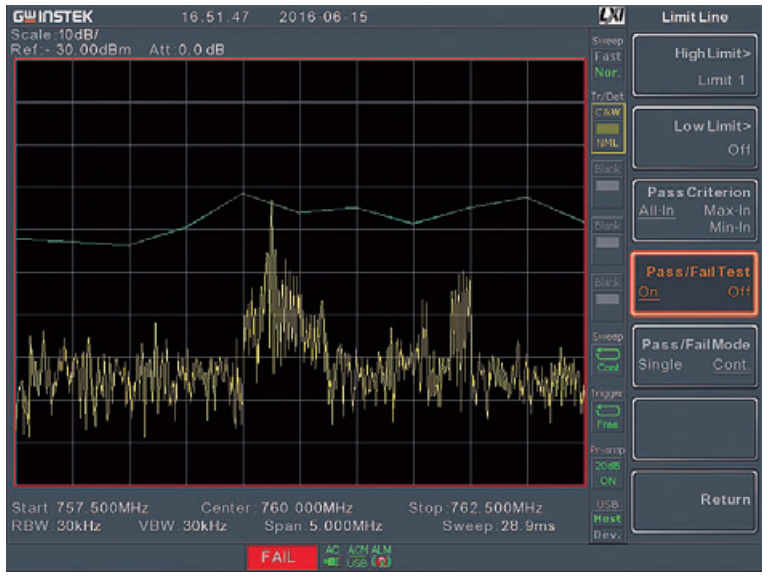
Task: Click the USB Host indicator
Action: click(x=607, y=519)
